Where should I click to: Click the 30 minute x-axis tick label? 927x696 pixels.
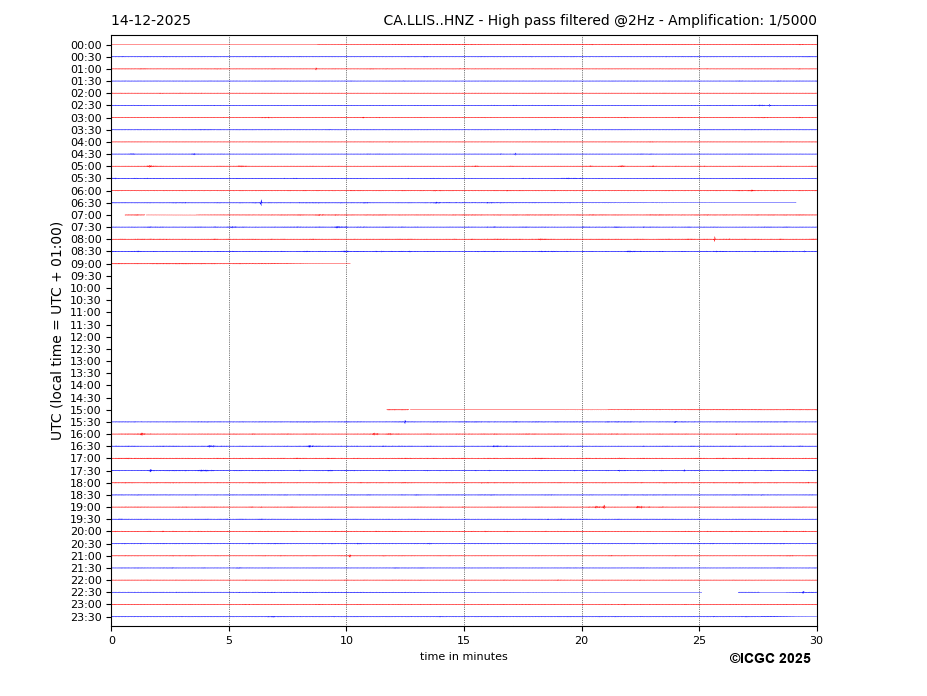pos(816,641)
